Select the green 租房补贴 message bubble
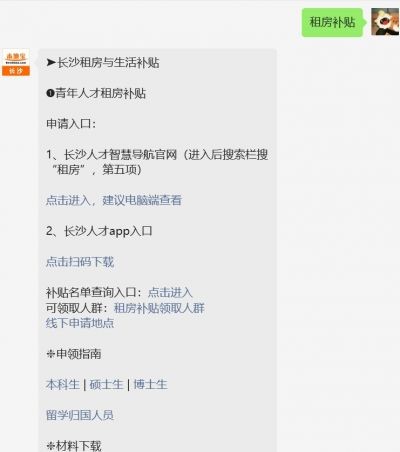Viewport: 400px width, 452px height. point(332,22)
